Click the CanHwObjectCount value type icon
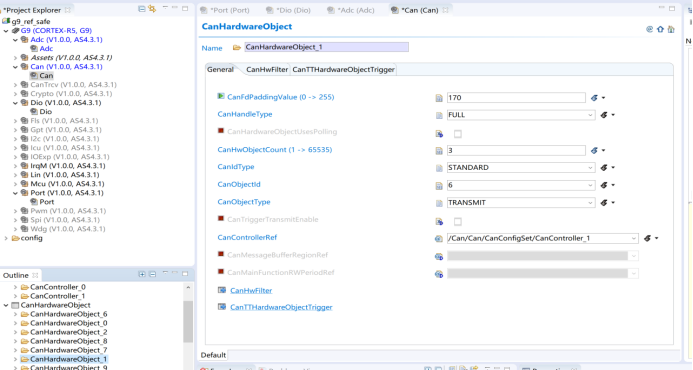The height and width of the screenshot is (370, 693). 439,151
